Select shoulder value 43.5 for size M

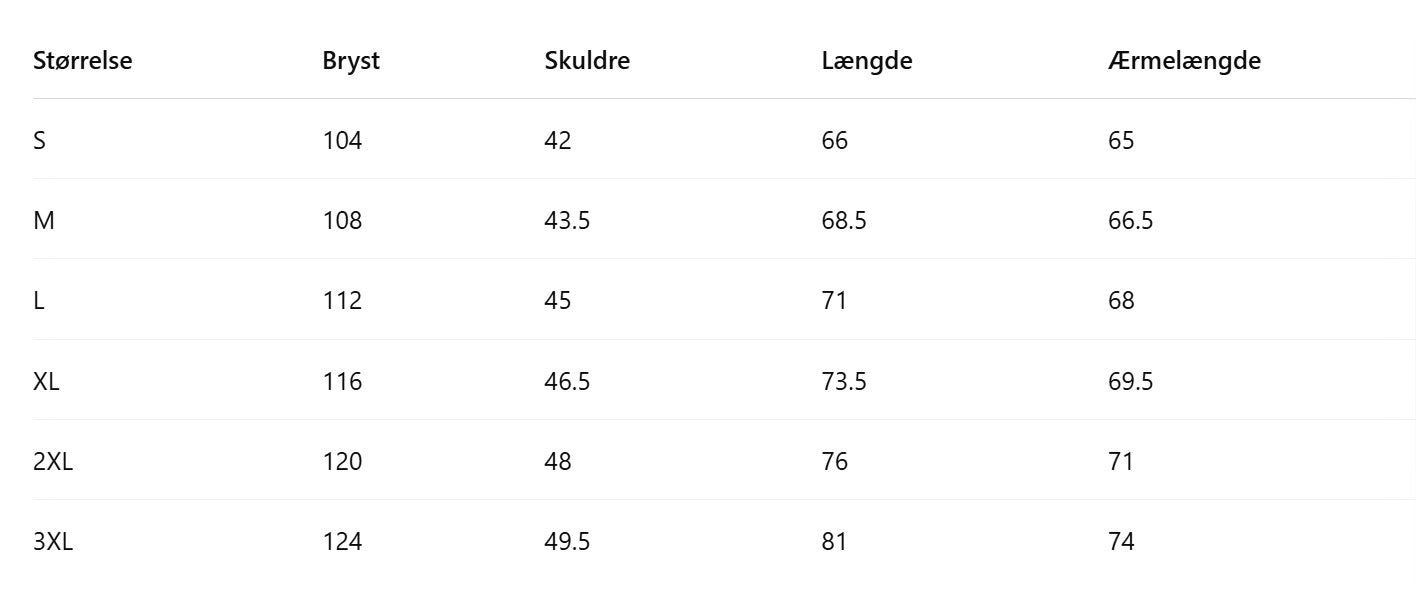pyautogui.click(x=567, y=221)
